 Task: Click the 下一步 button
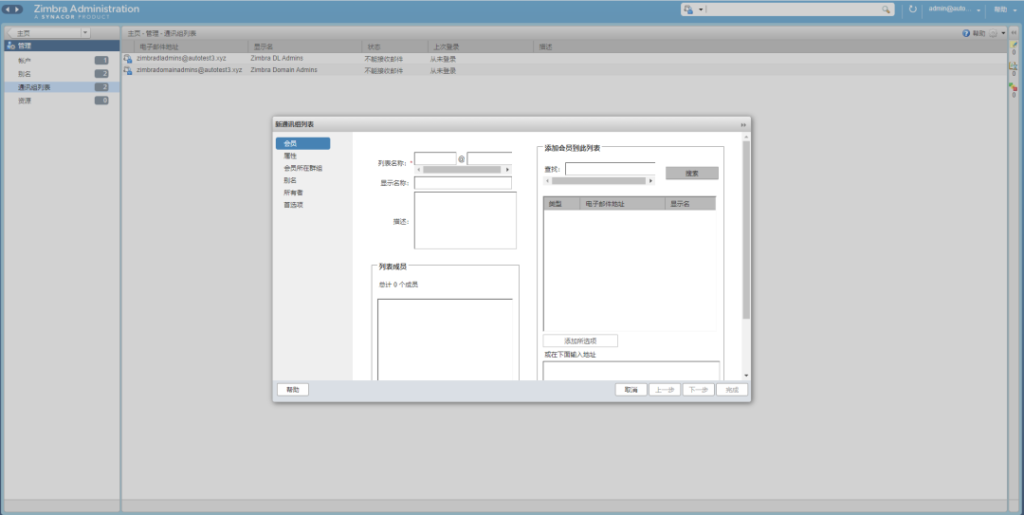[x=699, y=390]
